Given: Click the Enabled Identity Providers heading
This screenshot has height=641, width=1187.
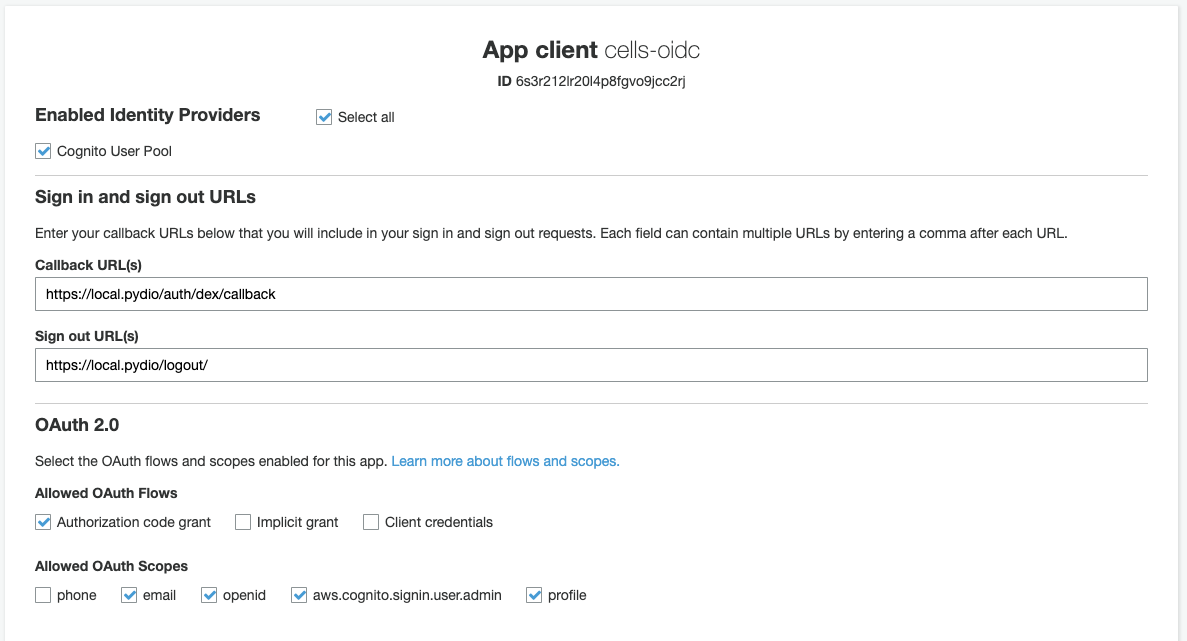Looking at the screenshot, I should pos(148,115).
